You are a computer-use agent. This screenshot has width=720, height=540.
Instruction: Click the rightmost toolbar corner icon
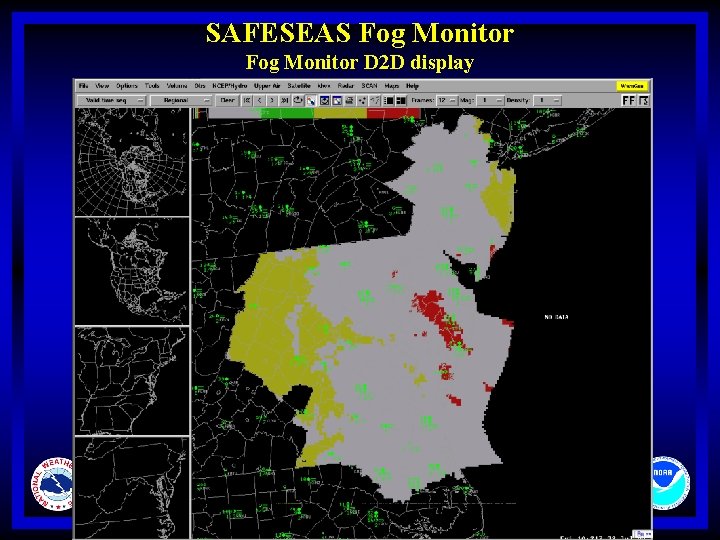pyautogui.click(x=644, y=100)
